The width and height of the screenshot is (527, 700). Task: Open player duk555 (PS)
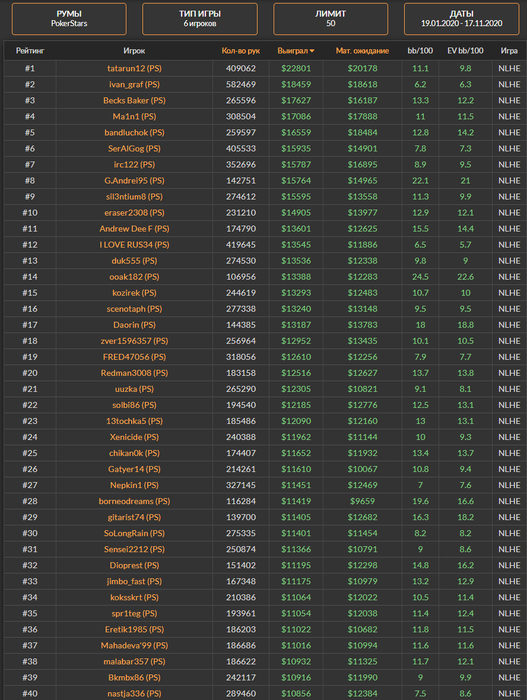coord(134,261)
